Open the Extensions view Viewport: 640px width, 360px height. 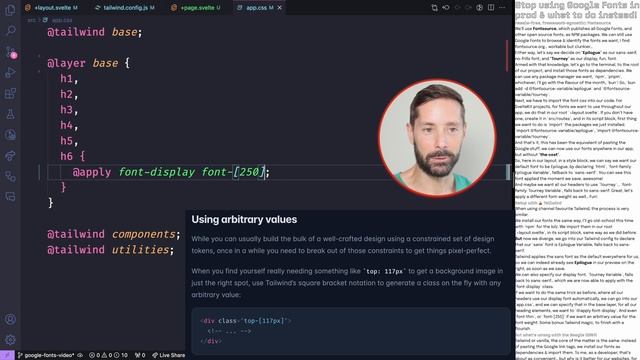(x=11, y=93)
